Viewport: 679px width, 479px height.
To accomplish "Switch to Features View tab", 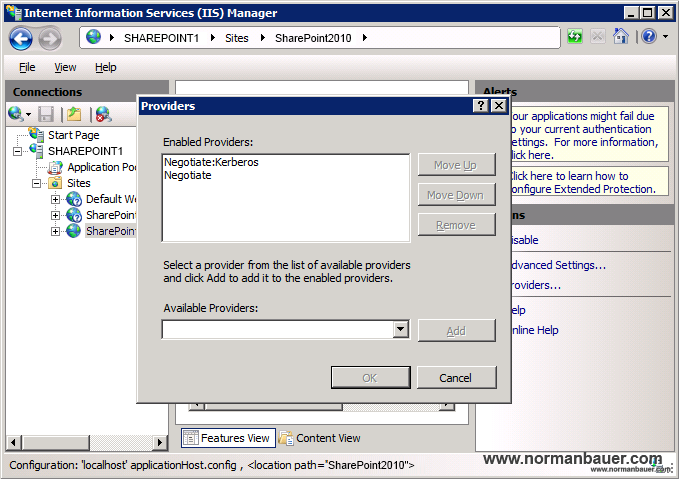I will [228, 438].
